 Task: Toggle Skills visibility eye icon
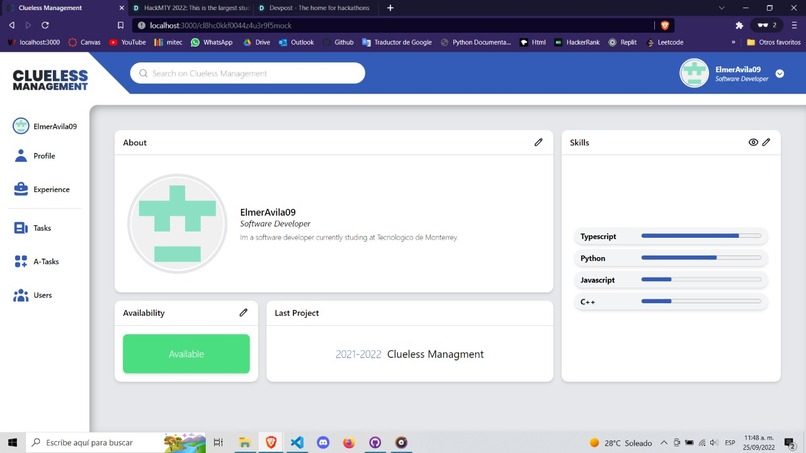[x=753, y=142]
